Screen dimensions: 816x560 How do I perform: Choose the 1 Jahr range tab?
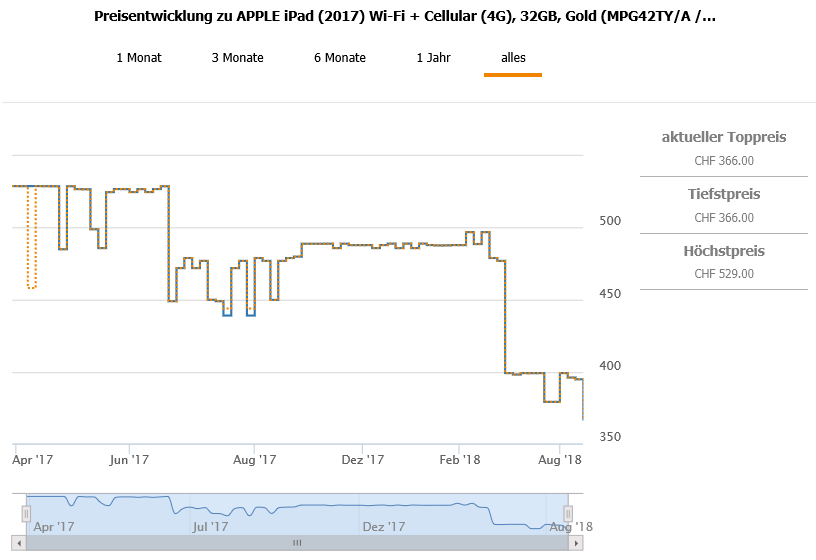pos(433,58)
